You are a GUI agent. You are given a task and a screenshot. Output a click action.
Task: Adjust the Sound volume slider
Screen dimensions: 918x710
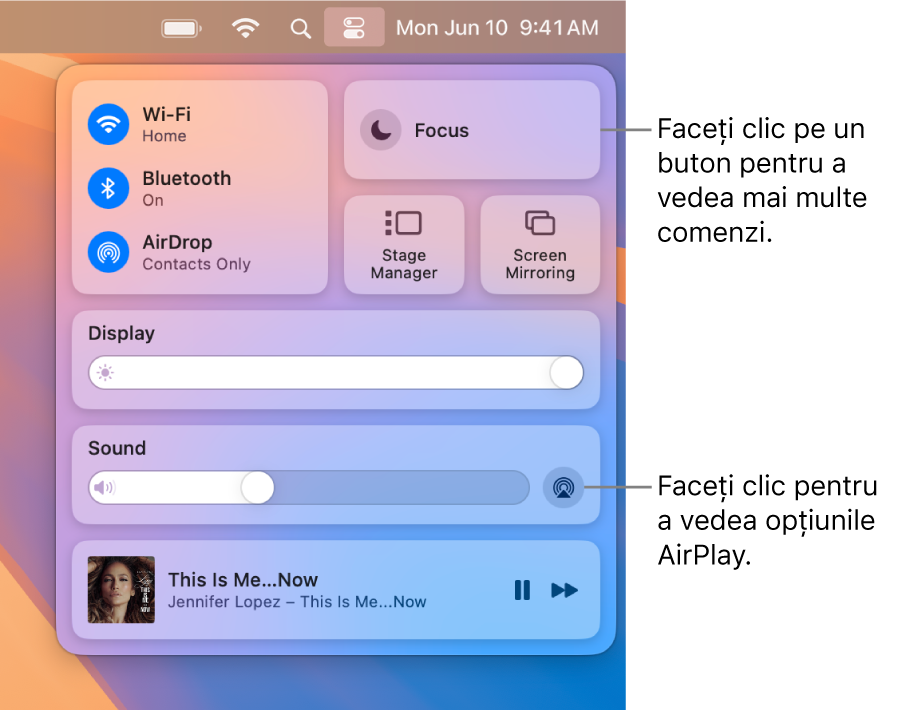tap(257, 488)
